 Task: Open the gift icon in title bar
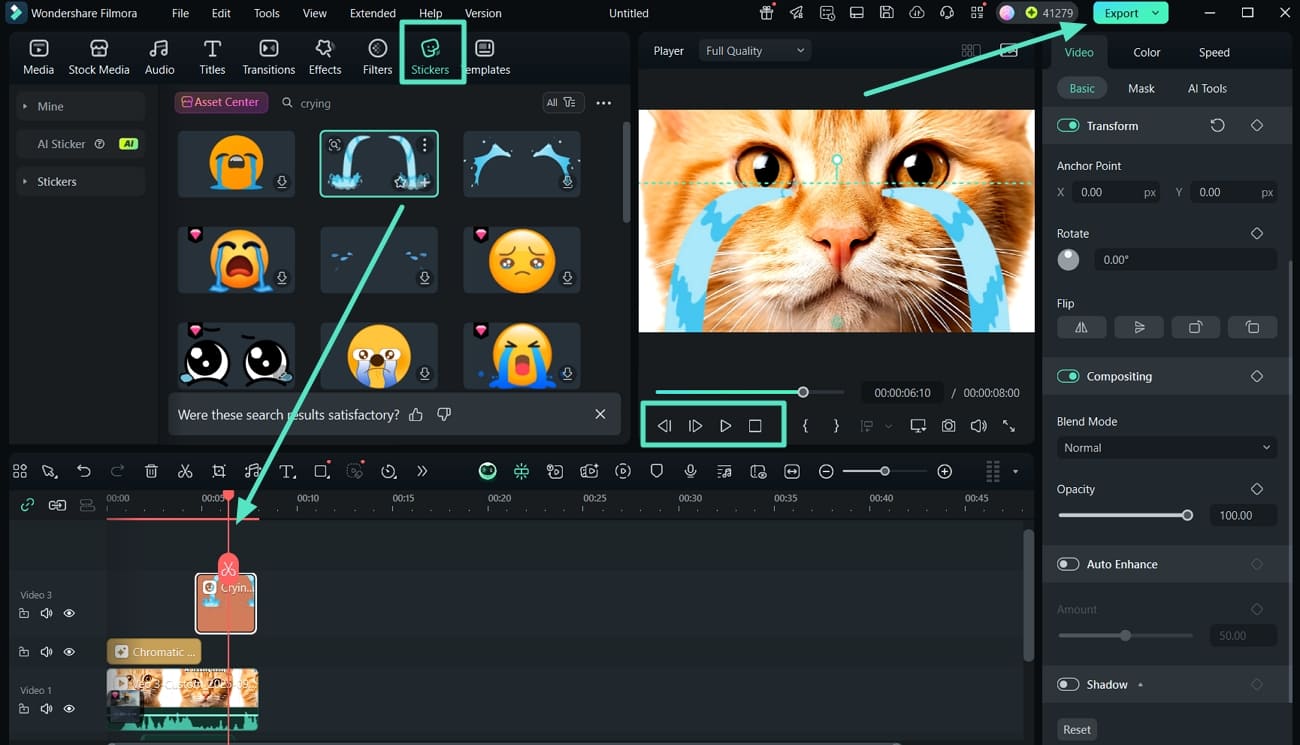[x=767, y=13]
